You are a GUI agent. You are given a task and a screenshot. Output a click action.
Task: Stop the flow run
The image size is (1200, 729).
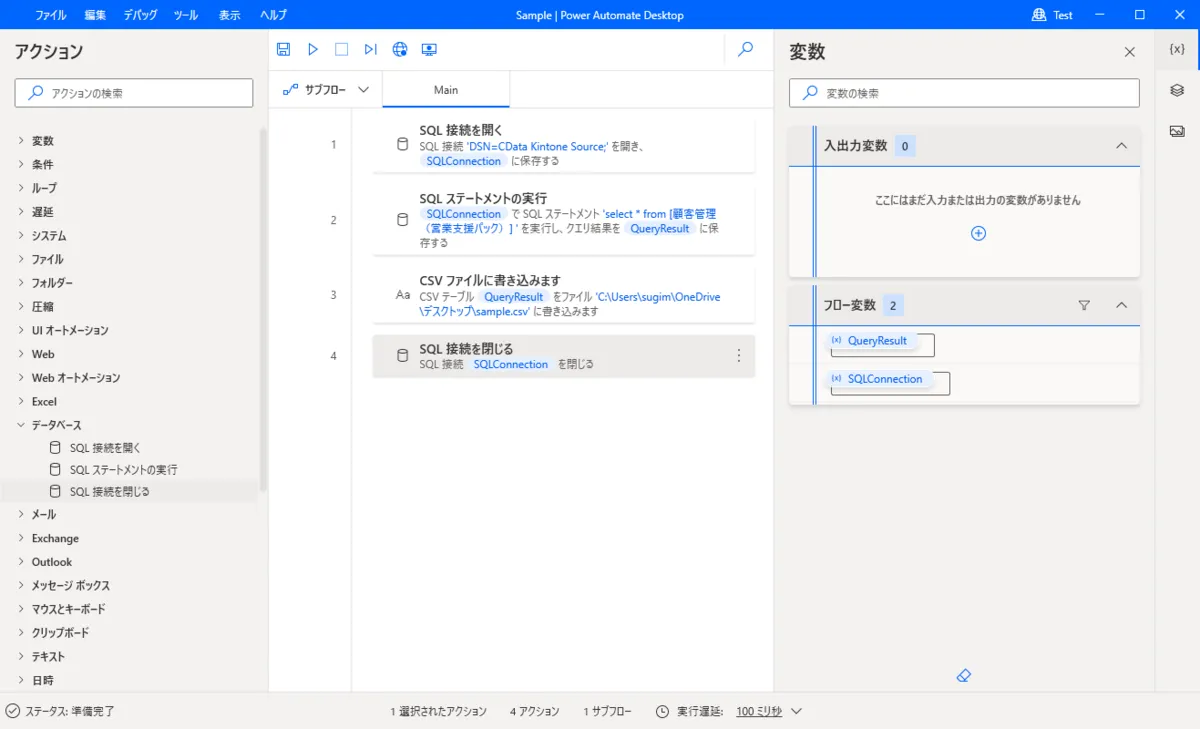341,48
